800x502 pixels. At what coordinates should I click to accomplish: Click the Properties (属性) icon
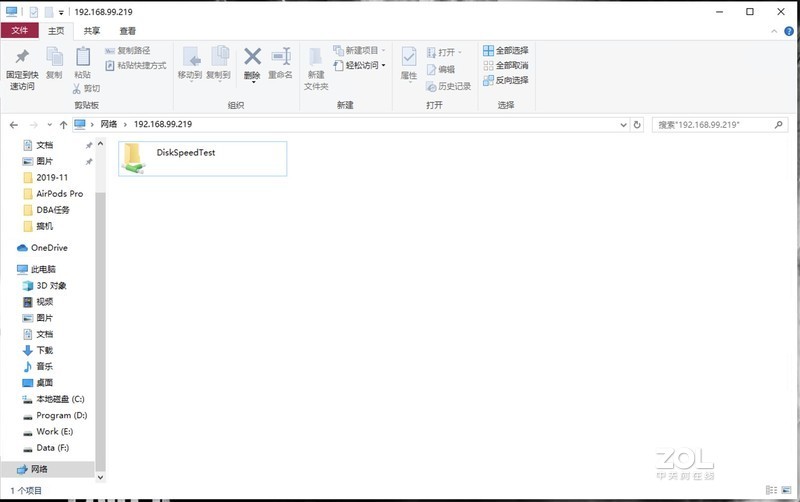point(409,57)
